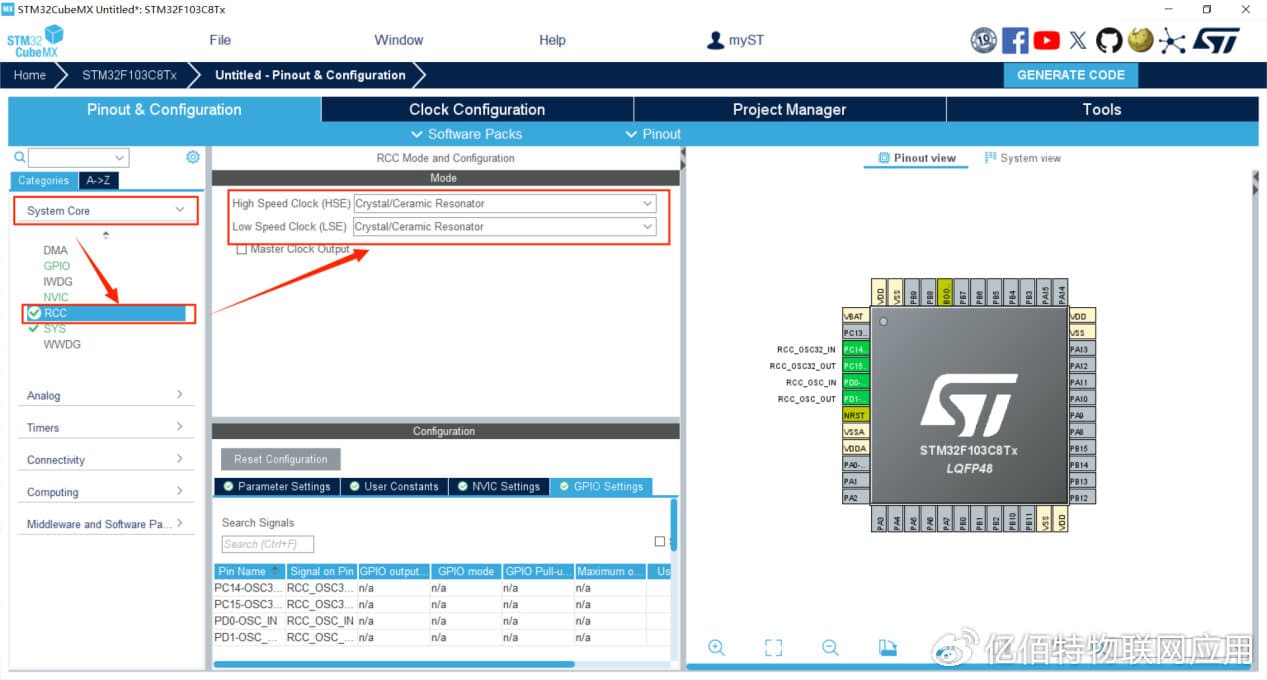Switch to Clock Configuration tab
The width and height of the screenshot is (1267, 680).
[477, 110]
